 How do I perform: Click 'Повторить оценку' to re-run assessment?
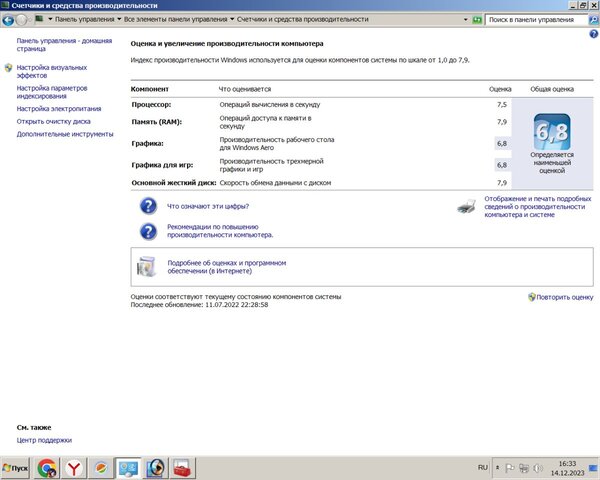[565, 297]
